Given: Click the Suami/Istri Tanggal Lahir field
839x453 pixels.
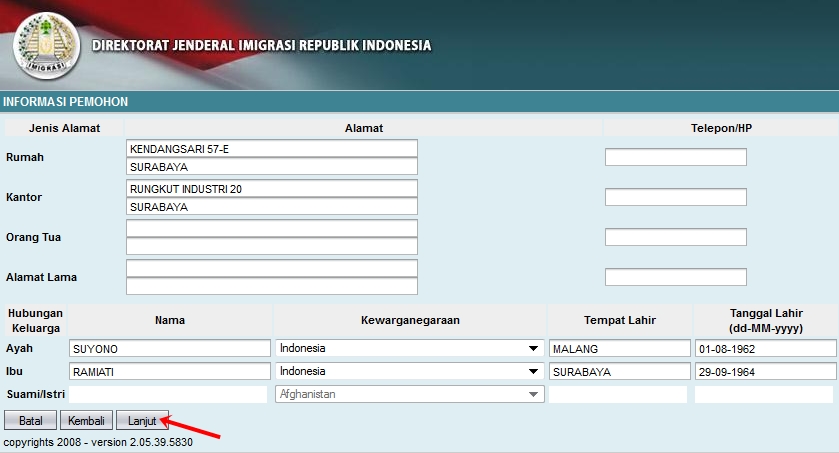Looking at the screenshot, I should click(x=764, y=394).
